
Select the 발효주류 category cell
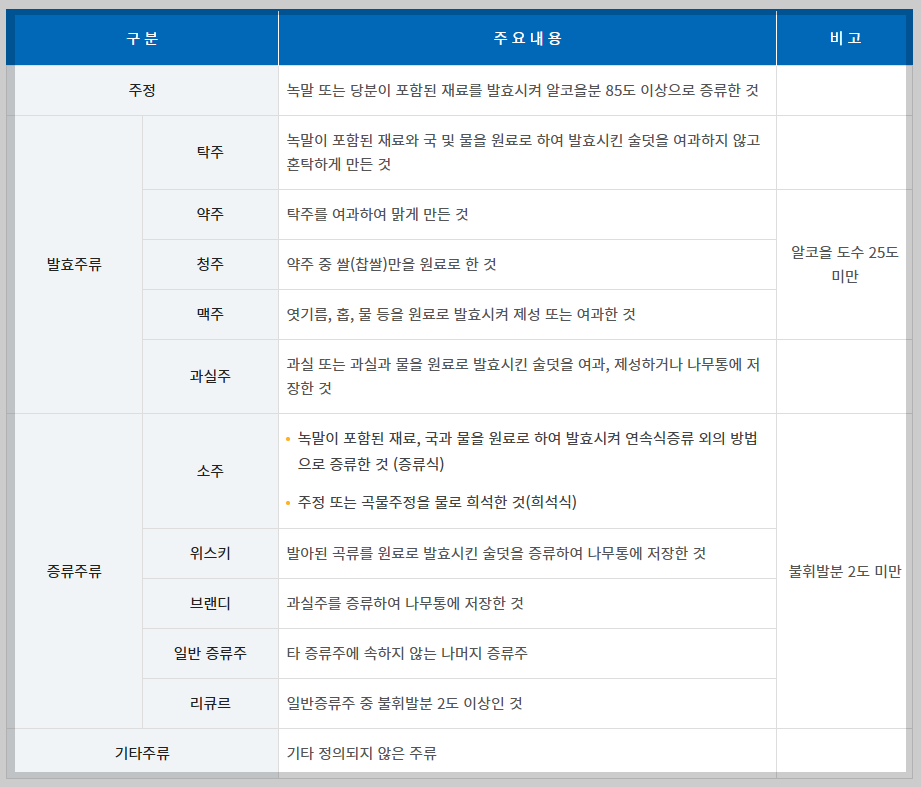pyautogui.click(x=75, y=263)
